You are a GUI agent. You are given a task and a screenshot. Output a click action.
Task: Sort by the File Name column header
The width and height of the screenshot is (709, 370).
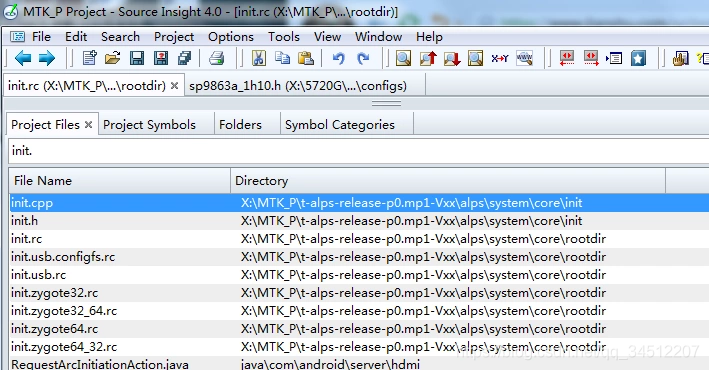click(x=120, y=180)
